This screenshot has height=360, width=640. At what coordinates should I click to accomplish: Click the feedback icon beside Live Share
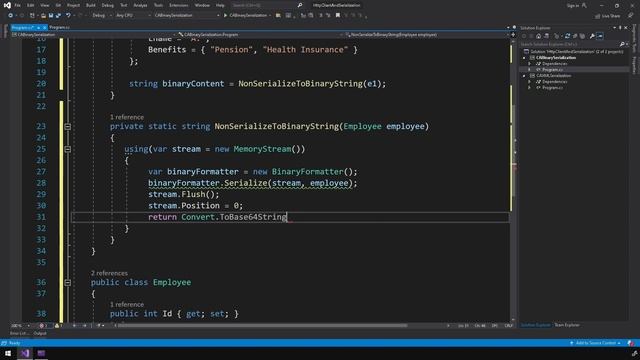631,16
